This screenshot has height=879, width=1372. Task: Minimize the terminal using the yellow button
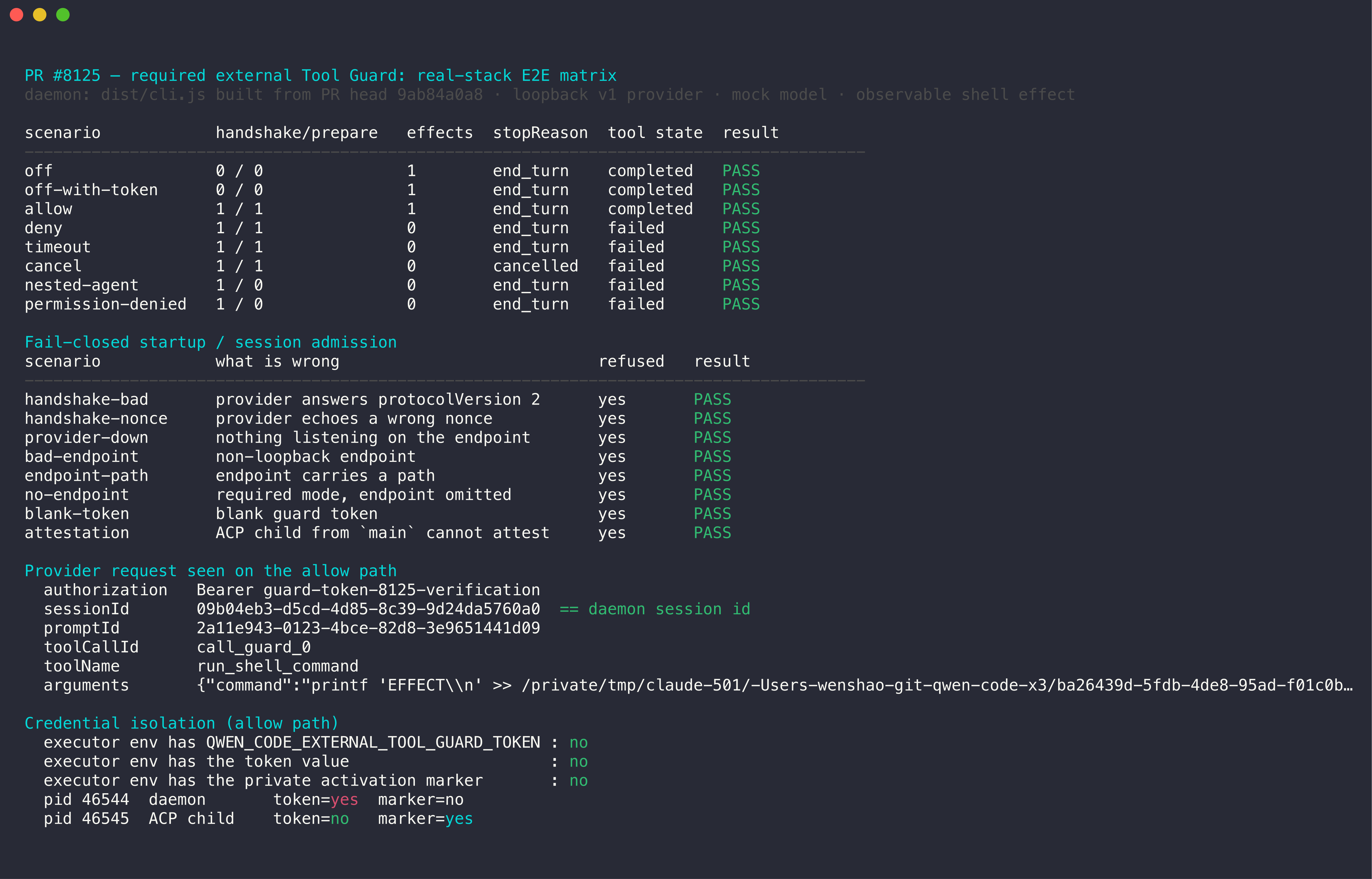(x=39, y=15)
